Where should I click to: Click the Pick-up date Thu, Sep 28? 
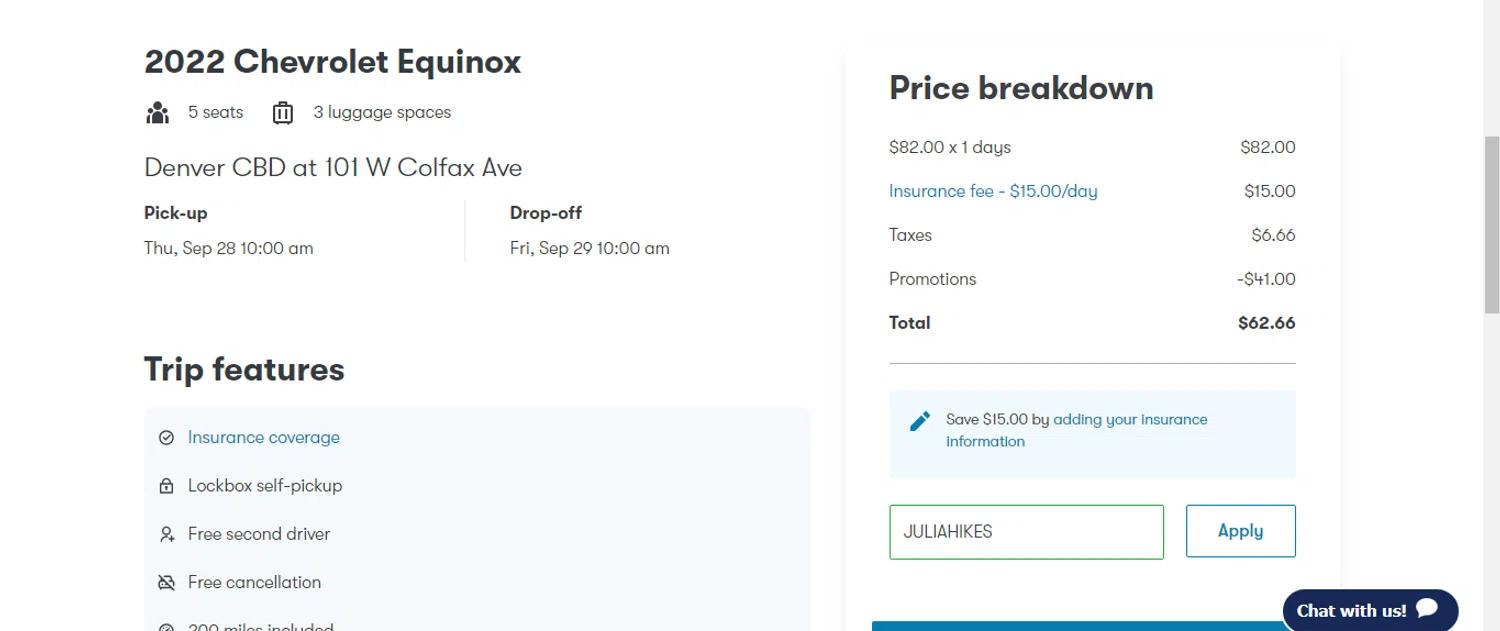tap(229, 249)
